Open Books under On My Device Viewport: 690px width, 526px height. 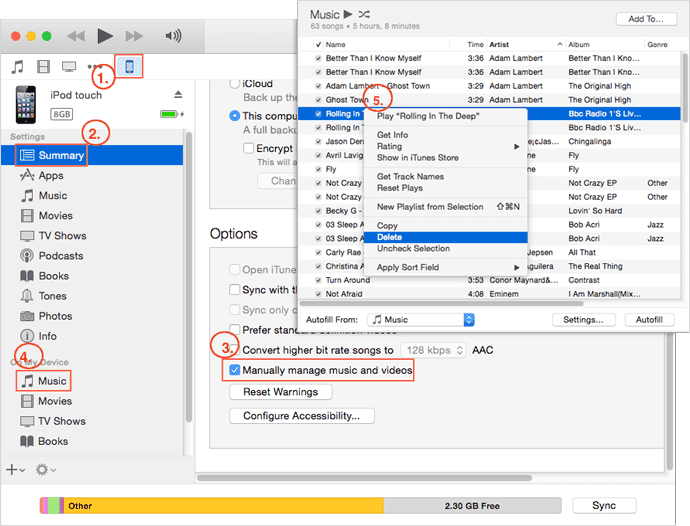[x=44, y=441]
